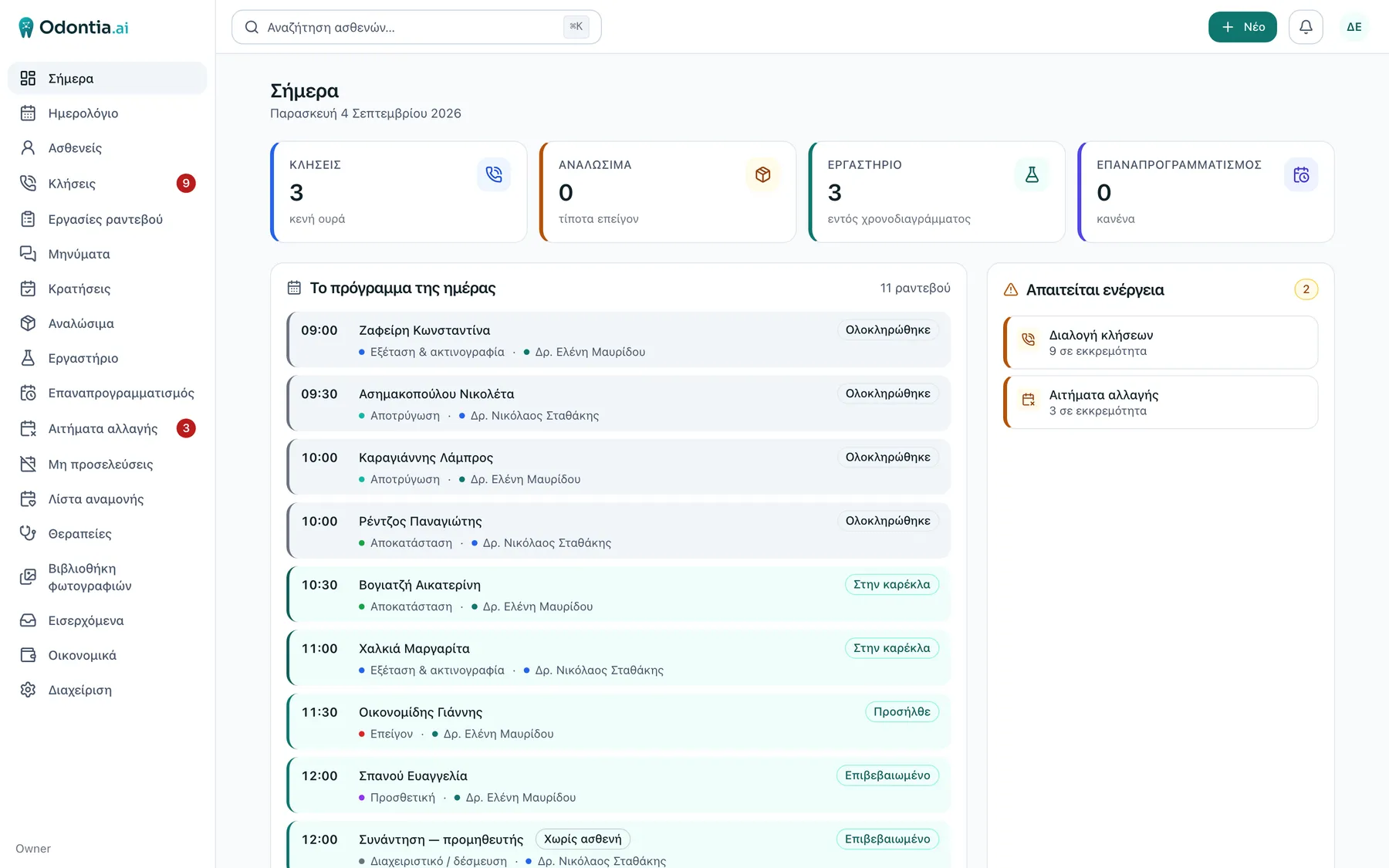The width and height of the screenshot is (1389, 868).
Task: Click Προσήλθε status on Οικονομίδης Γιάννης
Action: coord(901,711)
